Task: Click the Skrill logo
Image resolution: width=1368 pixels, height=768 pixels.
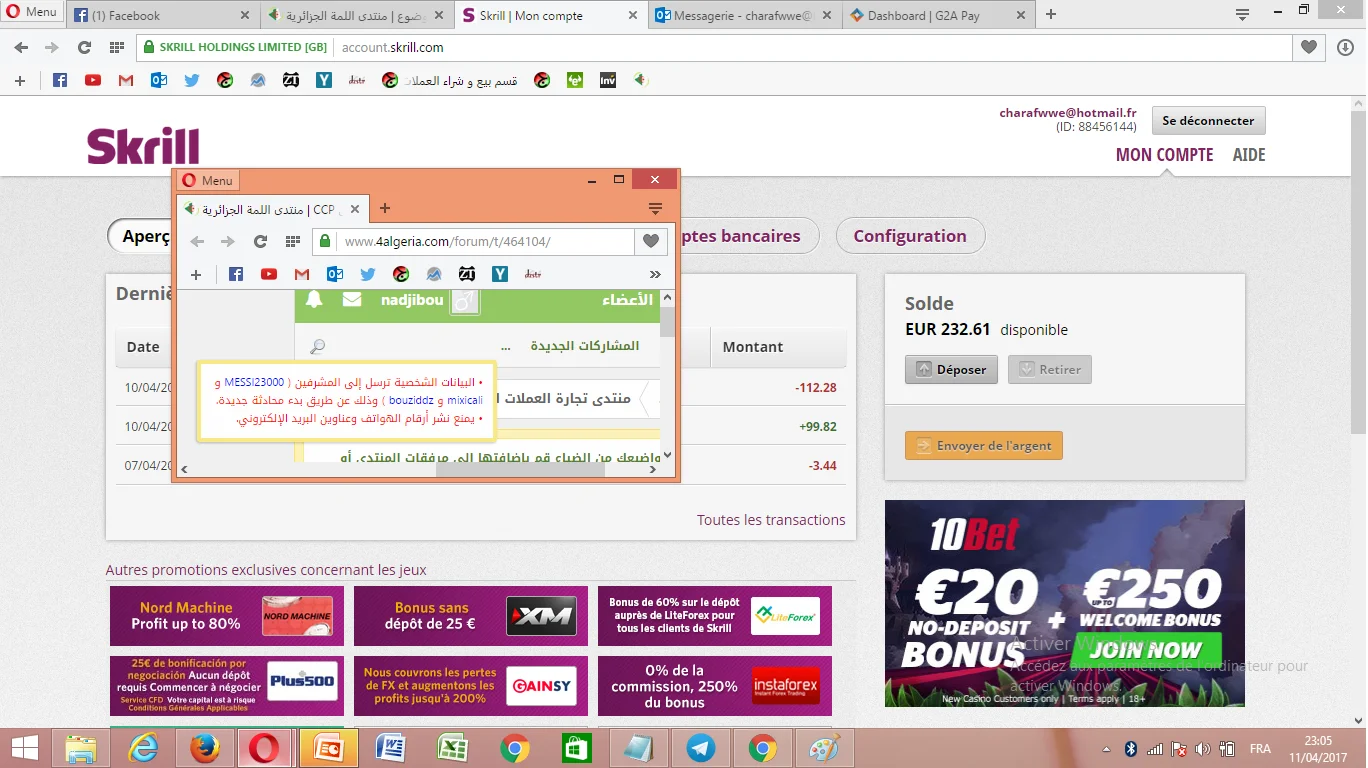Action: (x=143, y=146)
